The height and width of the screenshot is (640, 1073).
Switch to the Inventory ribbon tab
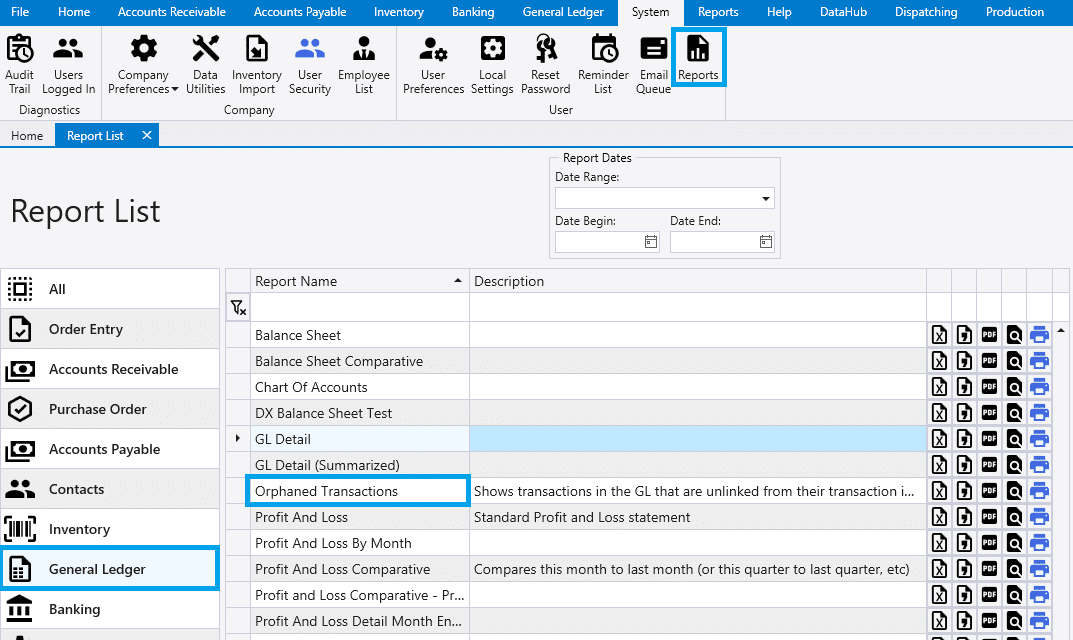click(399, 12)
